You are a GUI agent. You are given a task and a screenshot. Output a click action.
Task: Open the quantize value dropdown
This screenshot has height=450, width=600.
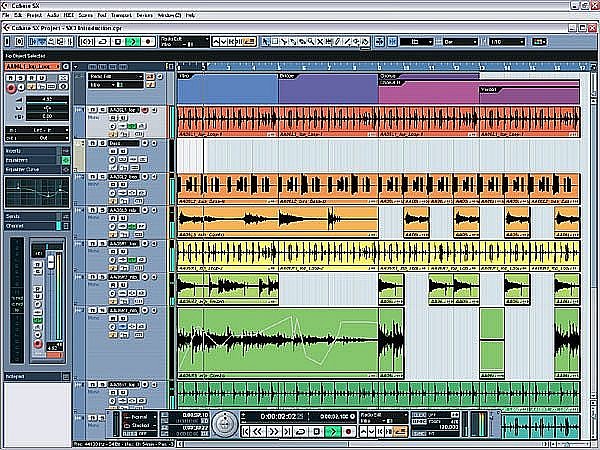pyautogui.click(x=507, y=42)
